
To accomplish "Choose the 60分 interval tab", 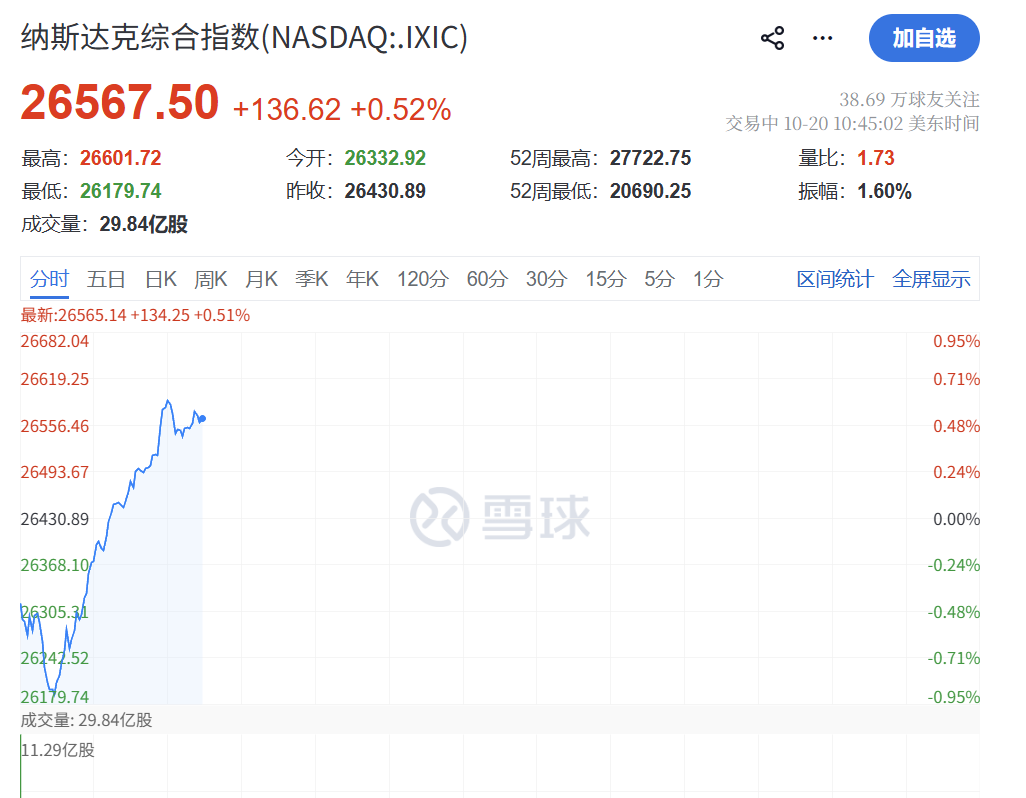I will tap(487, 279).
